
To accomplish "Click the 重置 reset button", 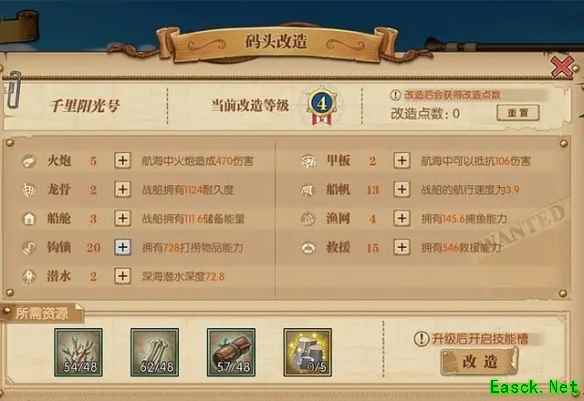I will pos(518,112).
